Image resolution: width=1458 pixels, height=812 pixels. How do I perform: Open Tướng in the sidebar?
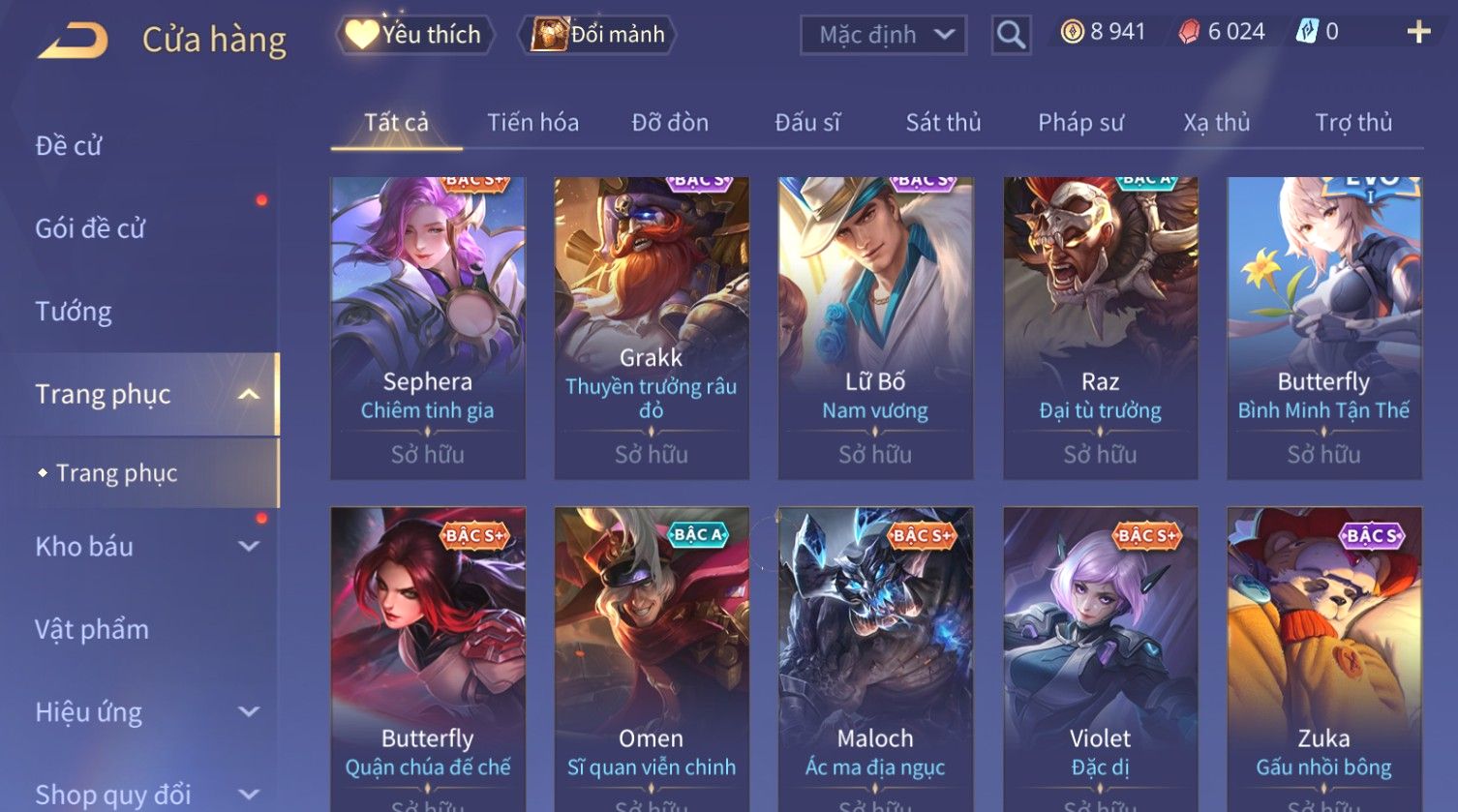pos(74,312)
